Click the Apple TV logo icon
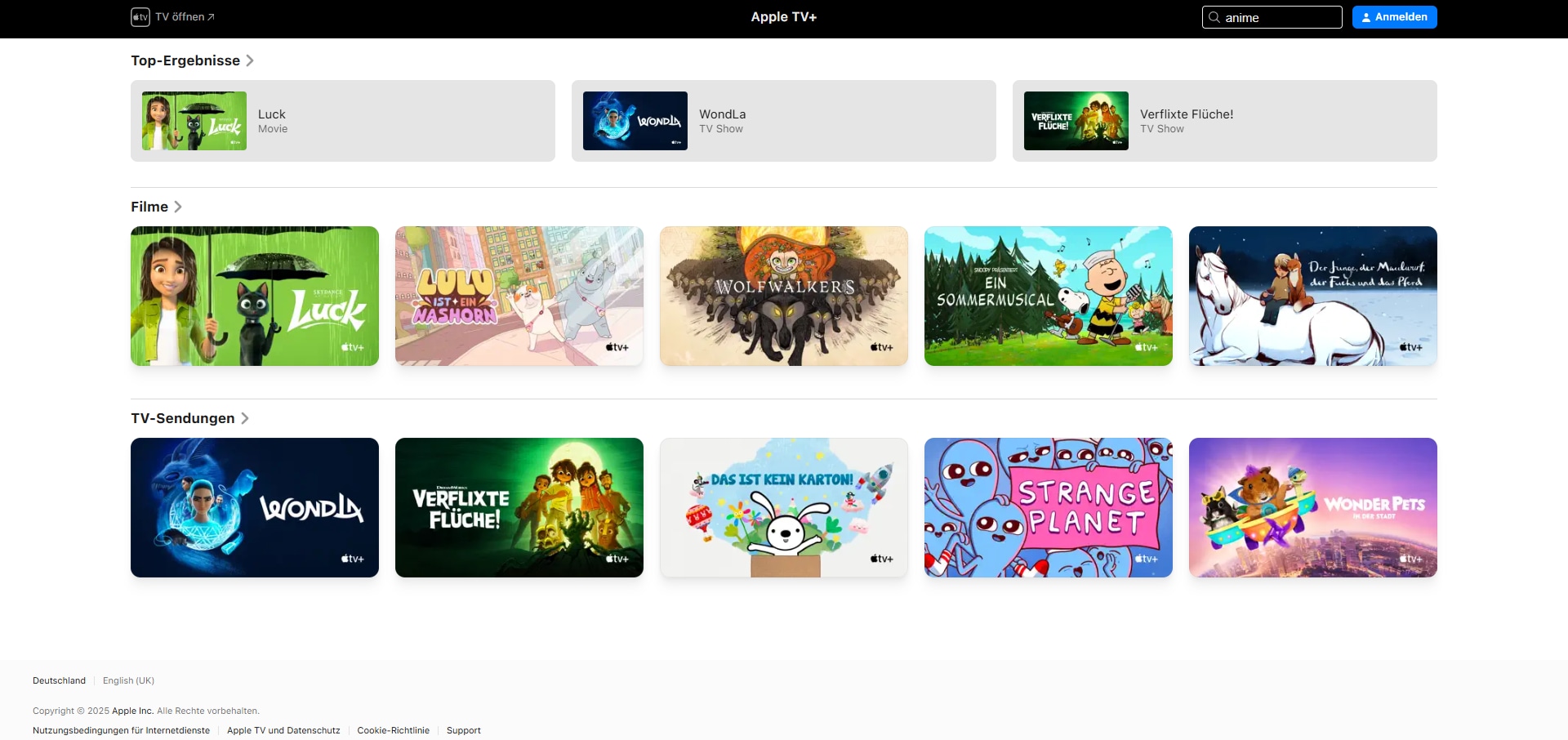 coord(140,17)
